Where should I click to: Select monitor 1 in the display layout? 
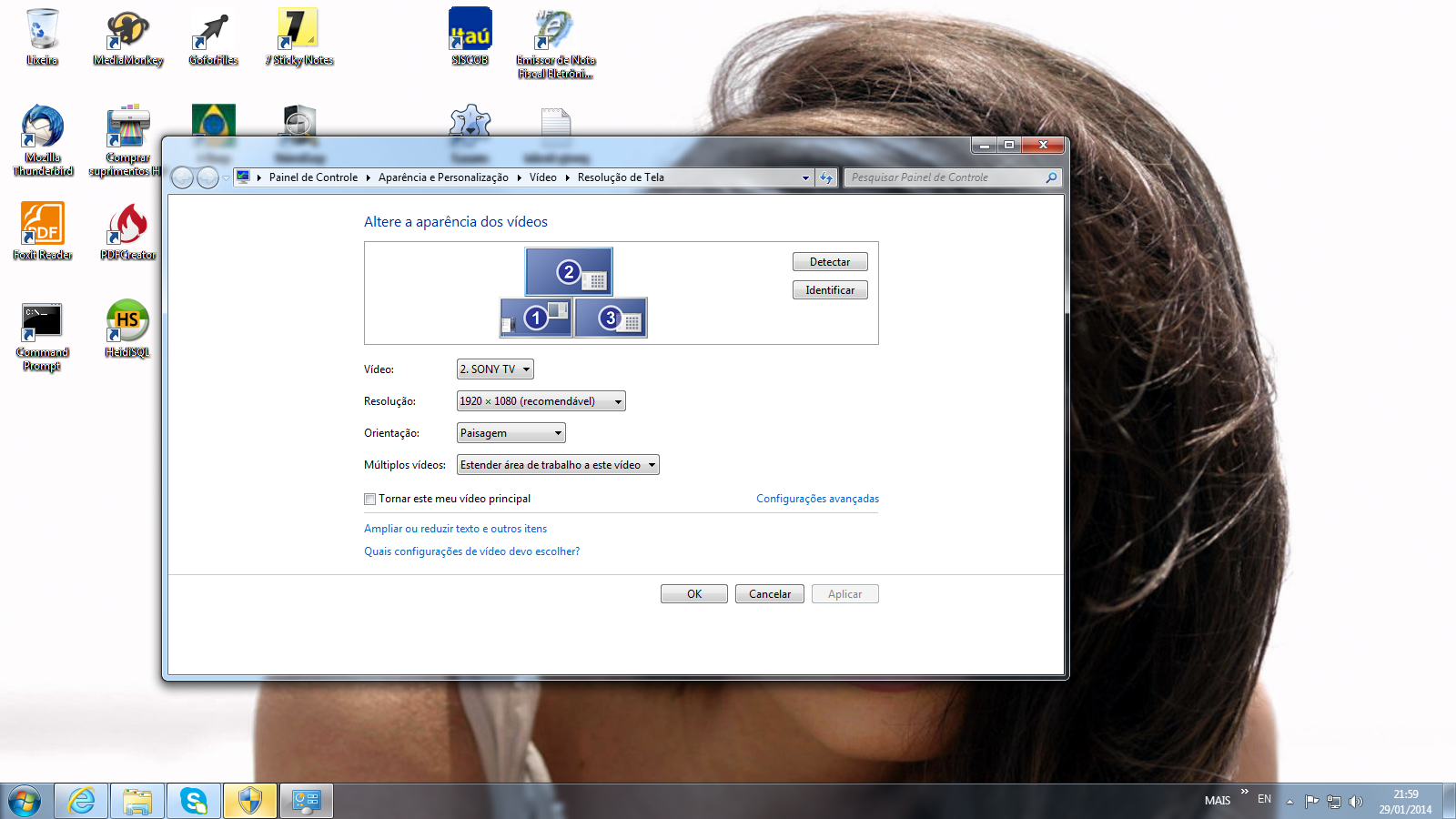[536, 318]
